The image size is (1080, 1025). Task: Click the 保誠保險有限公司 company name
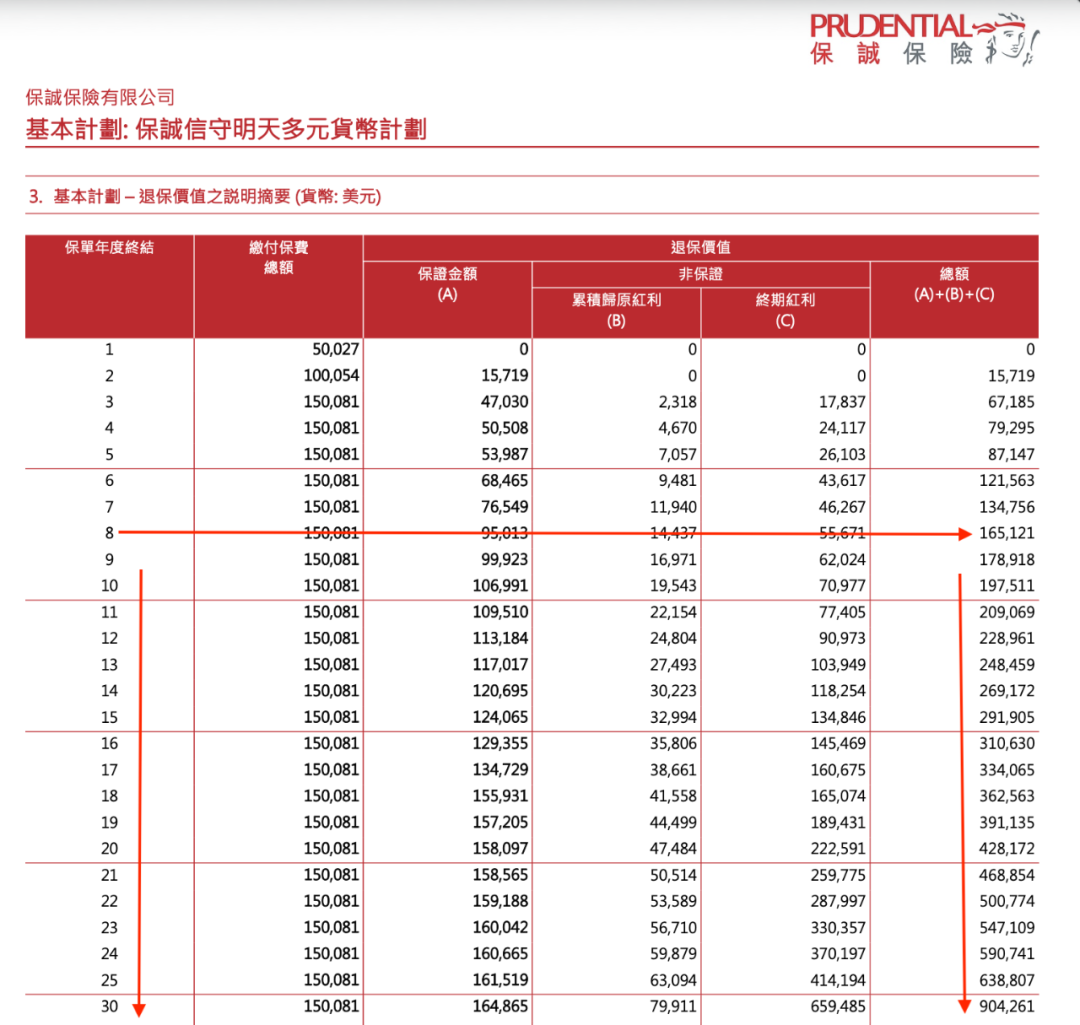pos(100,97)
